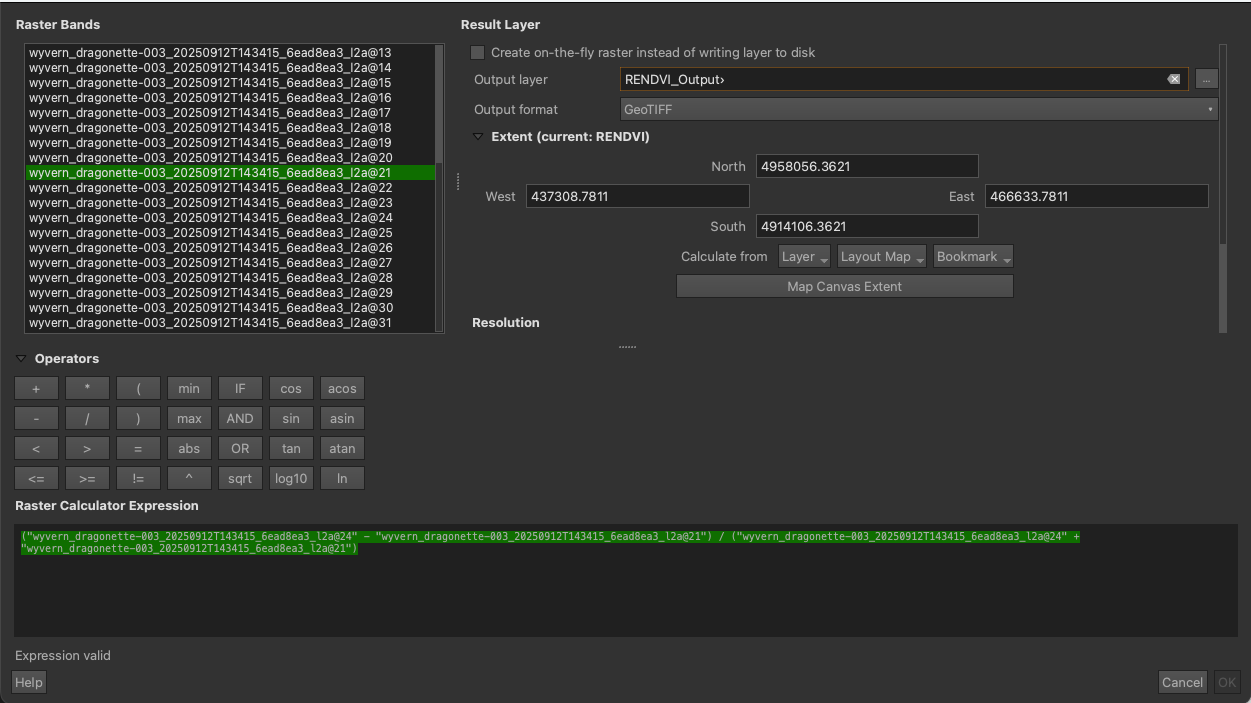Clear the Output layer text field
This screenshot has width=1251, height=703.
tap(1173, 80)
